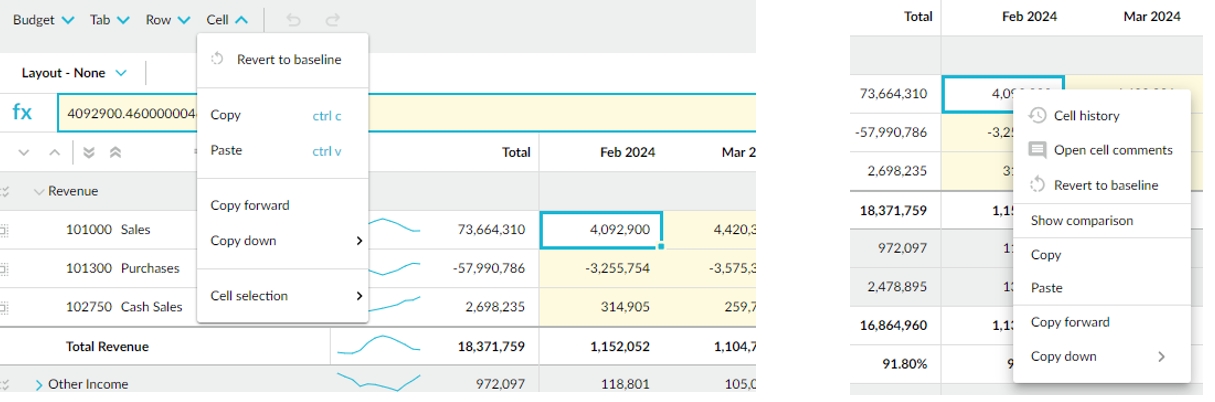The height and width of the screenshot is (402, 1215).
Task: Open the Sales row sparkline chart
Action: [x=393, y=229]
